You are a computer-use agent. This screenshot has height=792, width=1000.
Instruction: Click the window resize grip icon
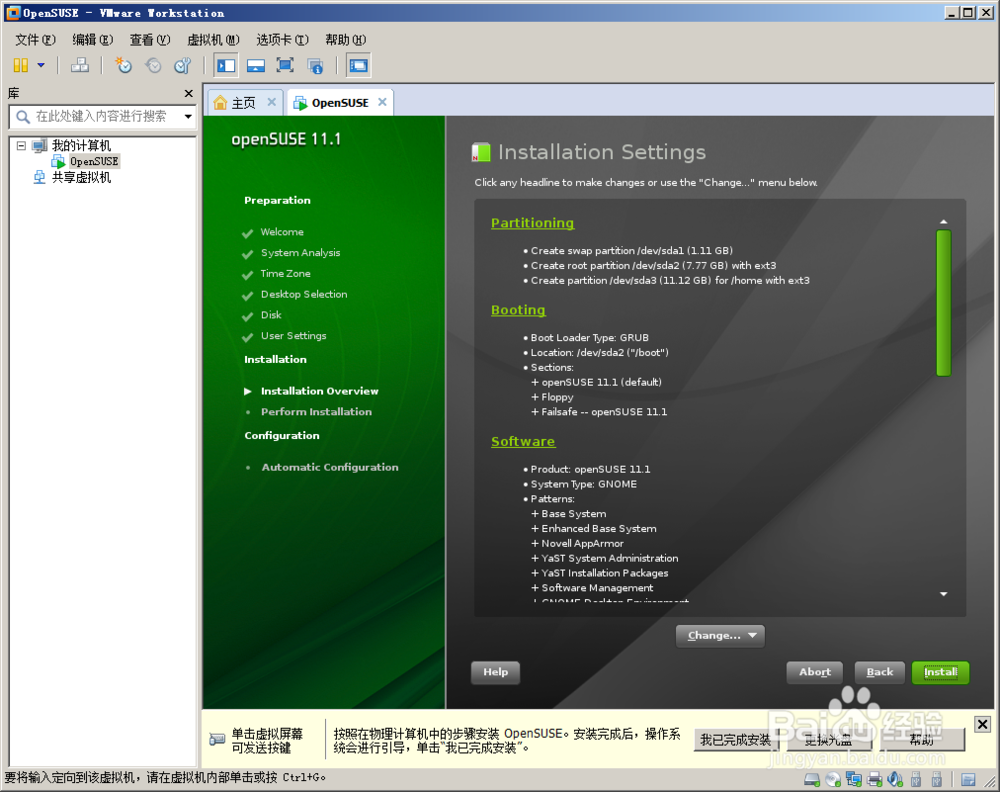992,784
